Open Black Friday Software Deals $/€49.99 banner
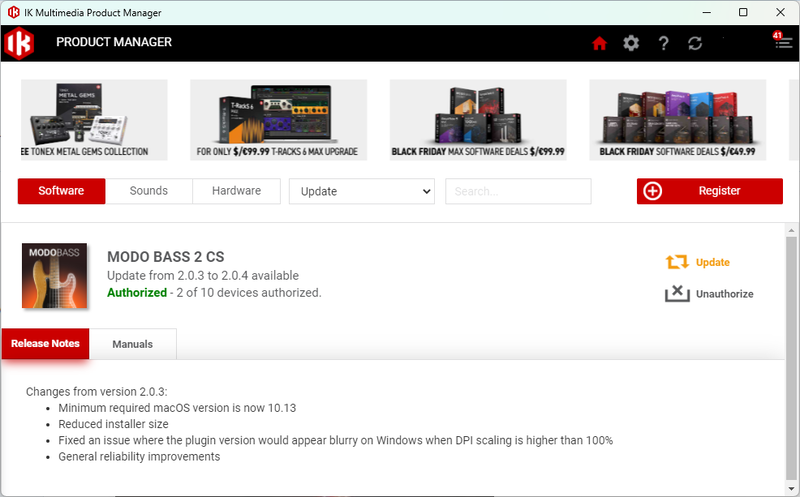800x497 pixels. click(x=678, y=120)
